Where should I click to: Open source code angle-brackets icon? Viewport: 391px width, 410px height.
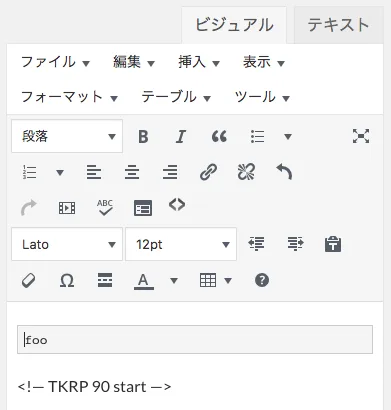177,204
